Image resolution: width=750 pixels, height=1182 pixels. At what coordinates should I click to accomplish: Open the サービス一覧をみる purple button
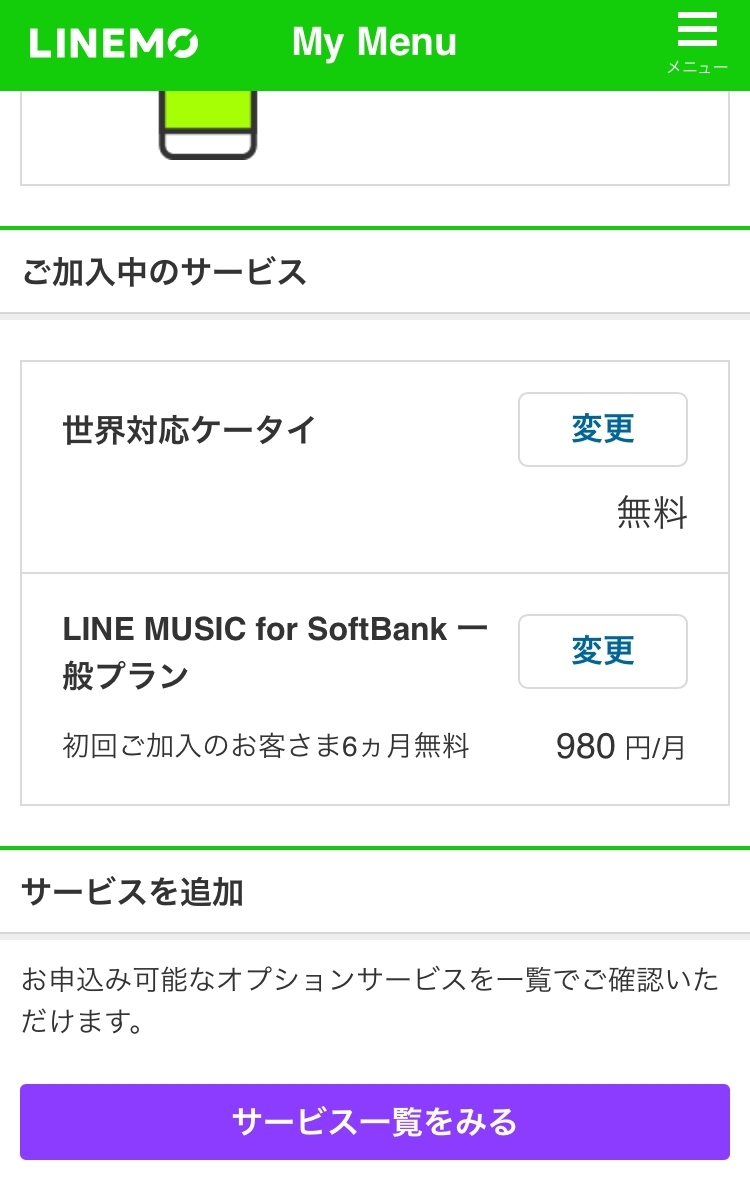pyautogui.click(x=375, y=1122)
